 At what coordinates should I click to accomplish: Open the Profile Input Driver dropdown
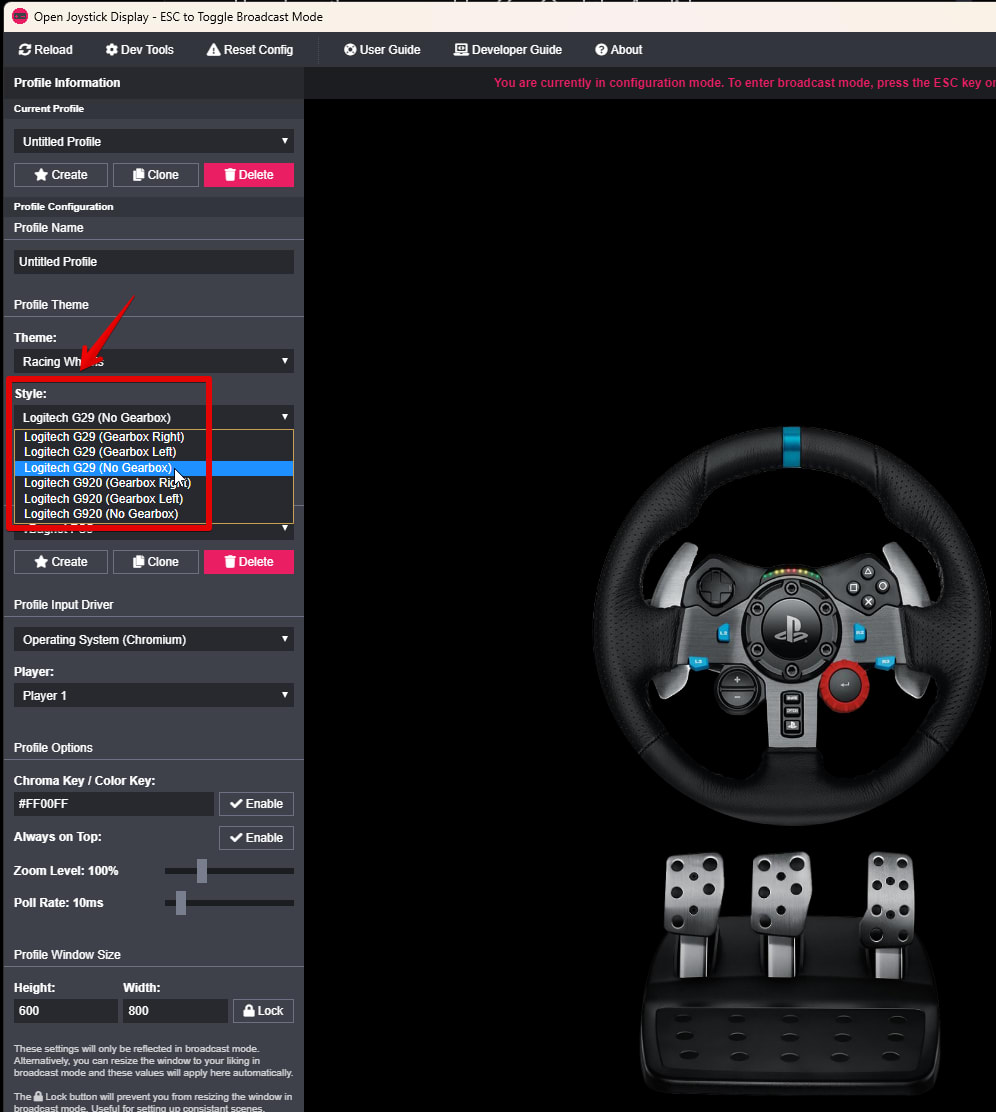pos(154,639)
